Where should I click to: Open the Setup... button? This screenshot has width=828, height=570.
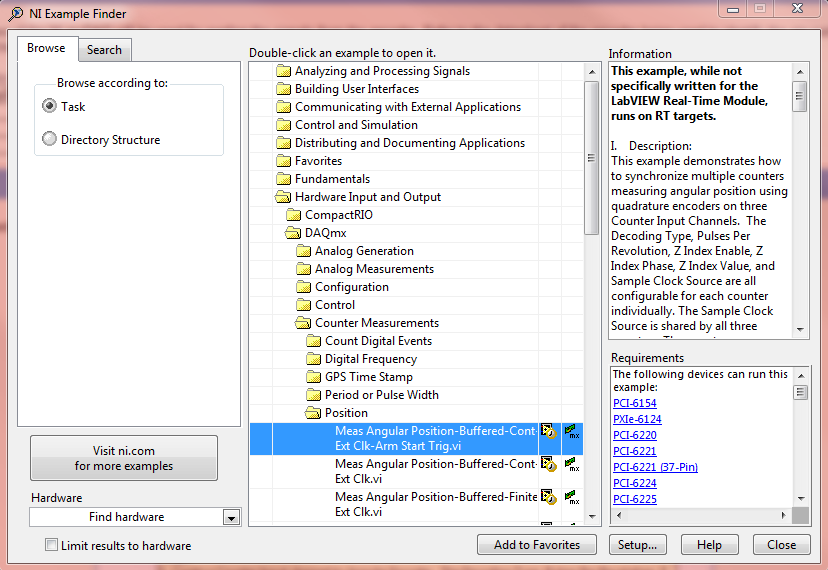[637, 545]
